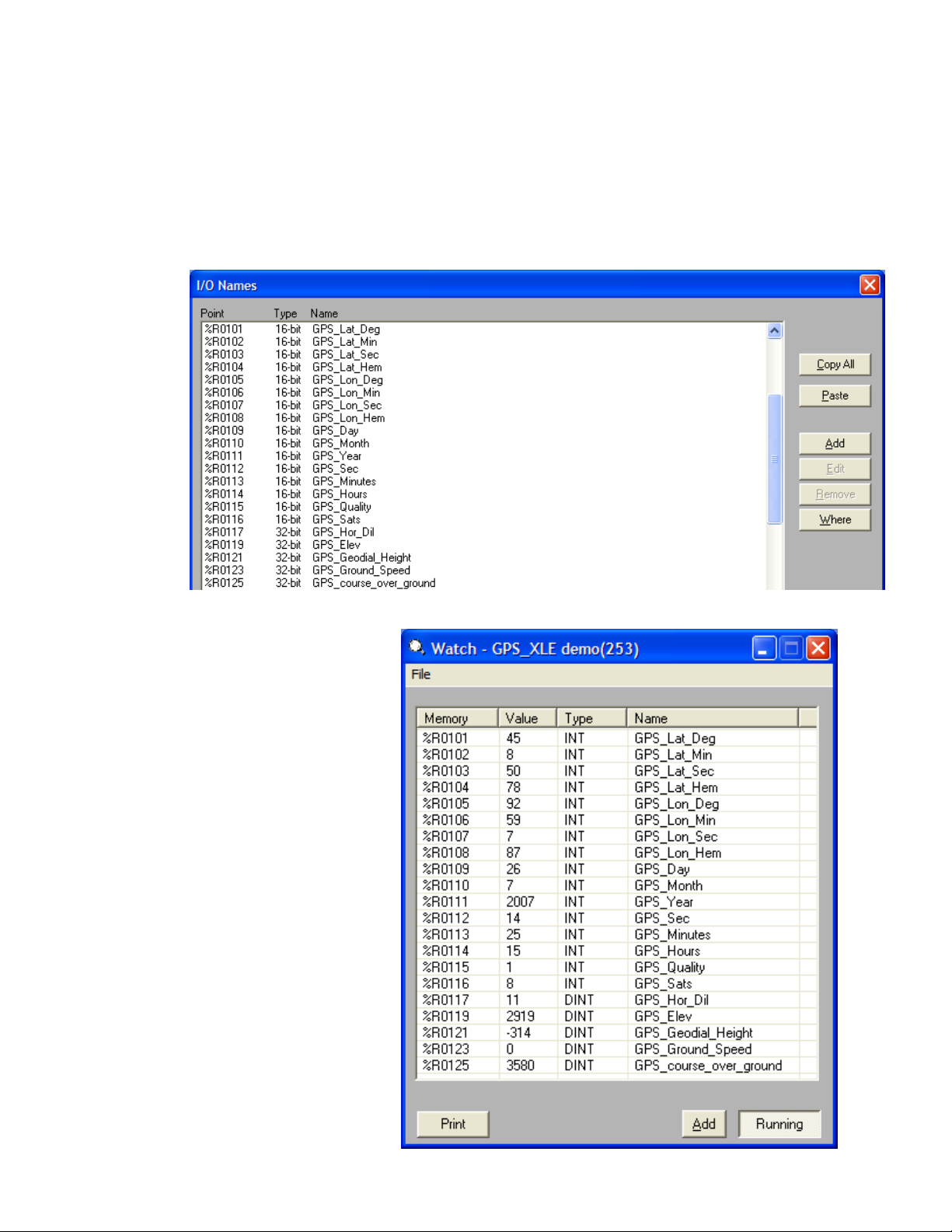
Task: Click the Add button in Watch window
Action: [704, 1124]
